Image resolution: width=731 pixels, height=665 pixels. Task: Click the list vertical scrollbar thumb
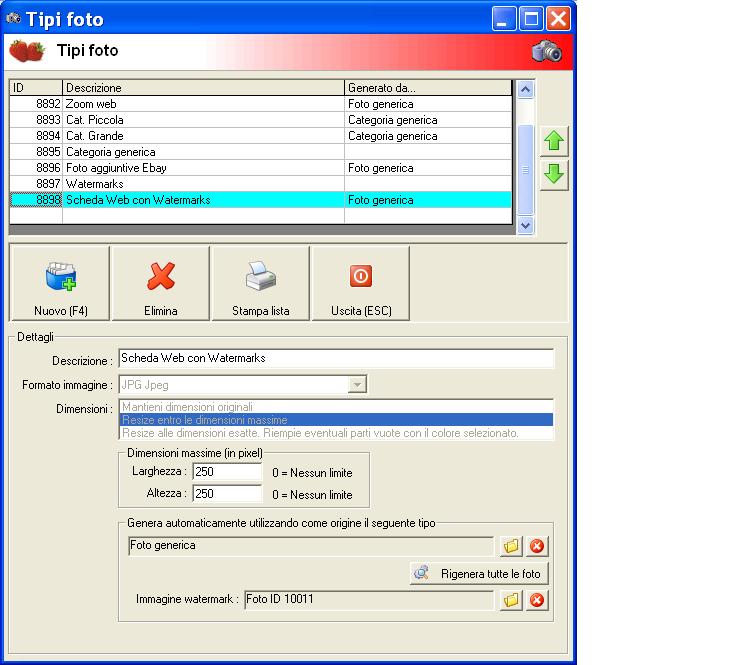click(525, 170)
